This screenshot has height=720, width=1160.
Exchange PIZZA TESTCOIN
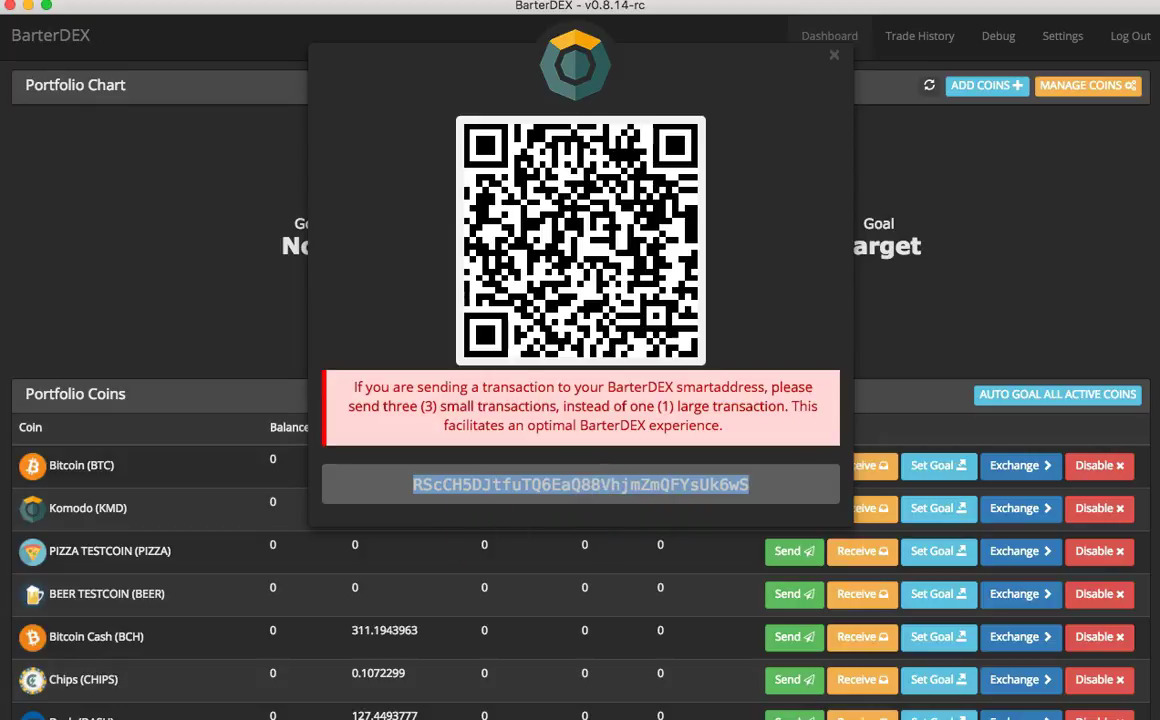click(x=1020, y=552)
